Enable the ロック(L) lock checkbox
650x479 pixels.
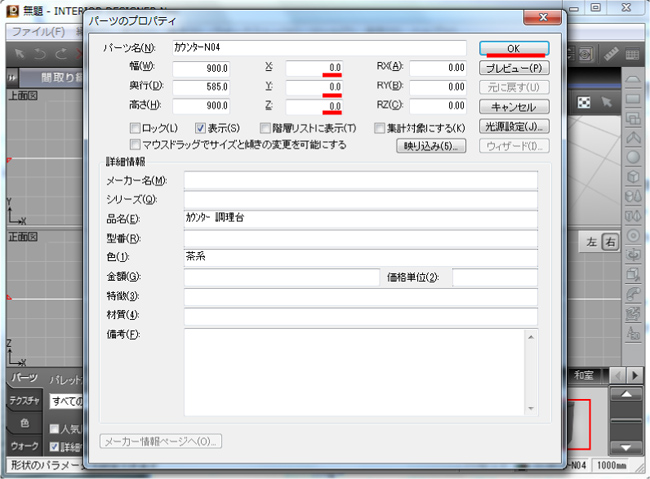pos(136,128)
